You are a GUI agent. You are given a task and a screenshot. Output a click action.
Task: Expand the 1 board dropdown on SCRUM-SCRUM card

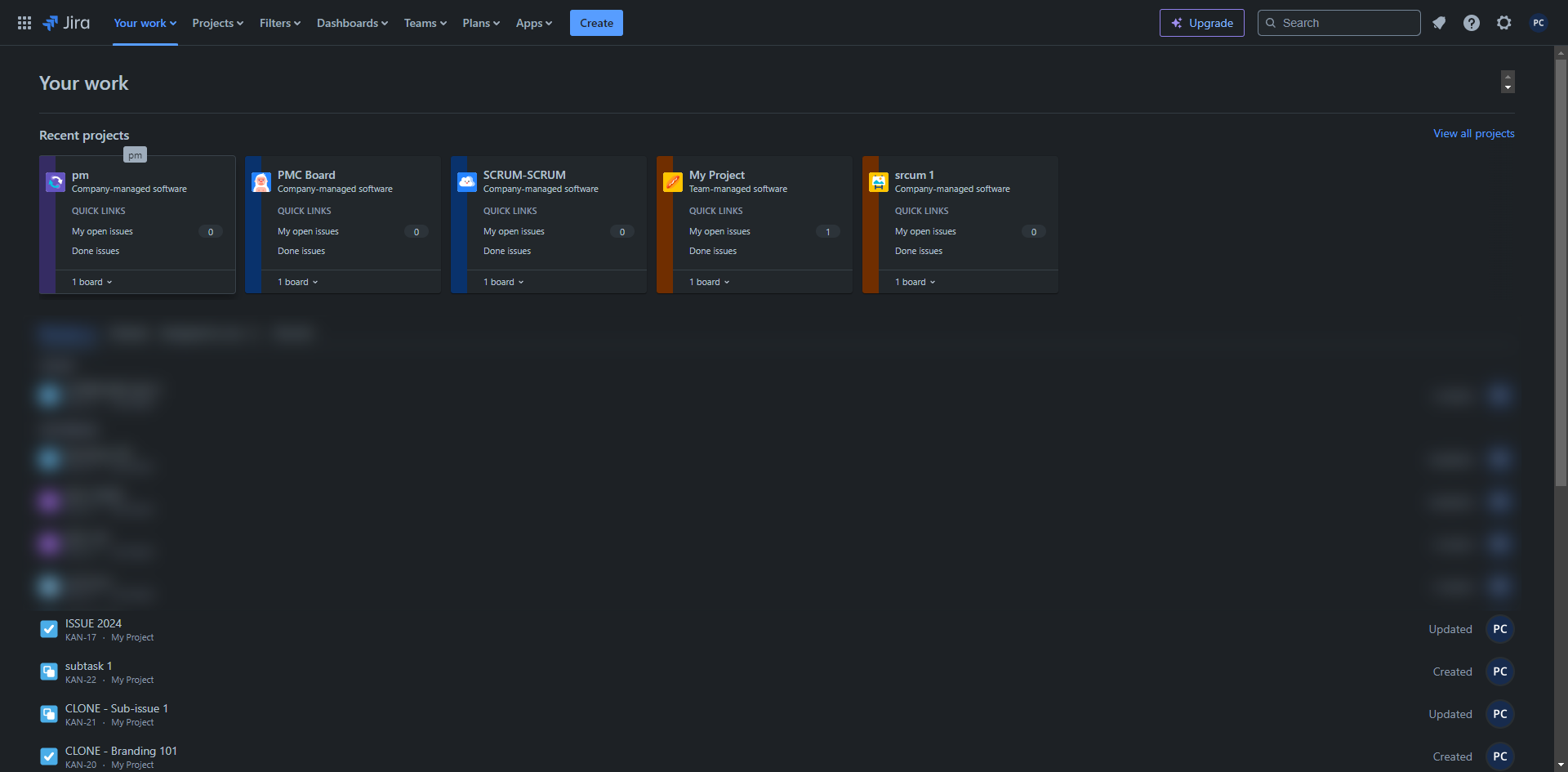tap(504, 282)
